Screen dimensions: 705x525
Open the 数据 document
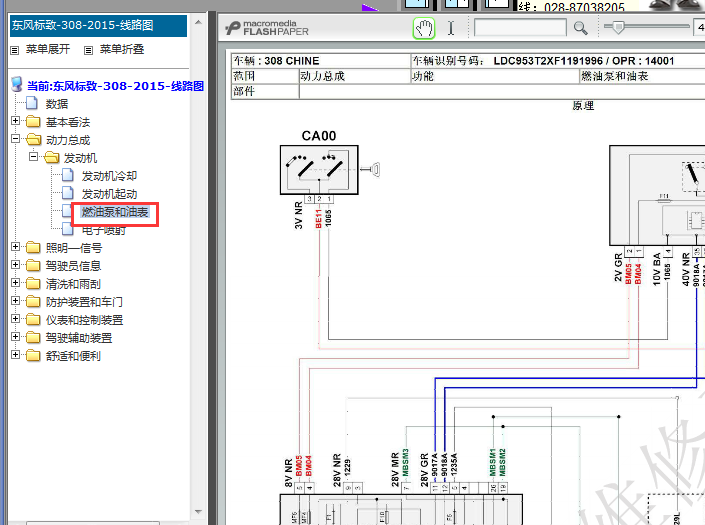tap(57, 104)
